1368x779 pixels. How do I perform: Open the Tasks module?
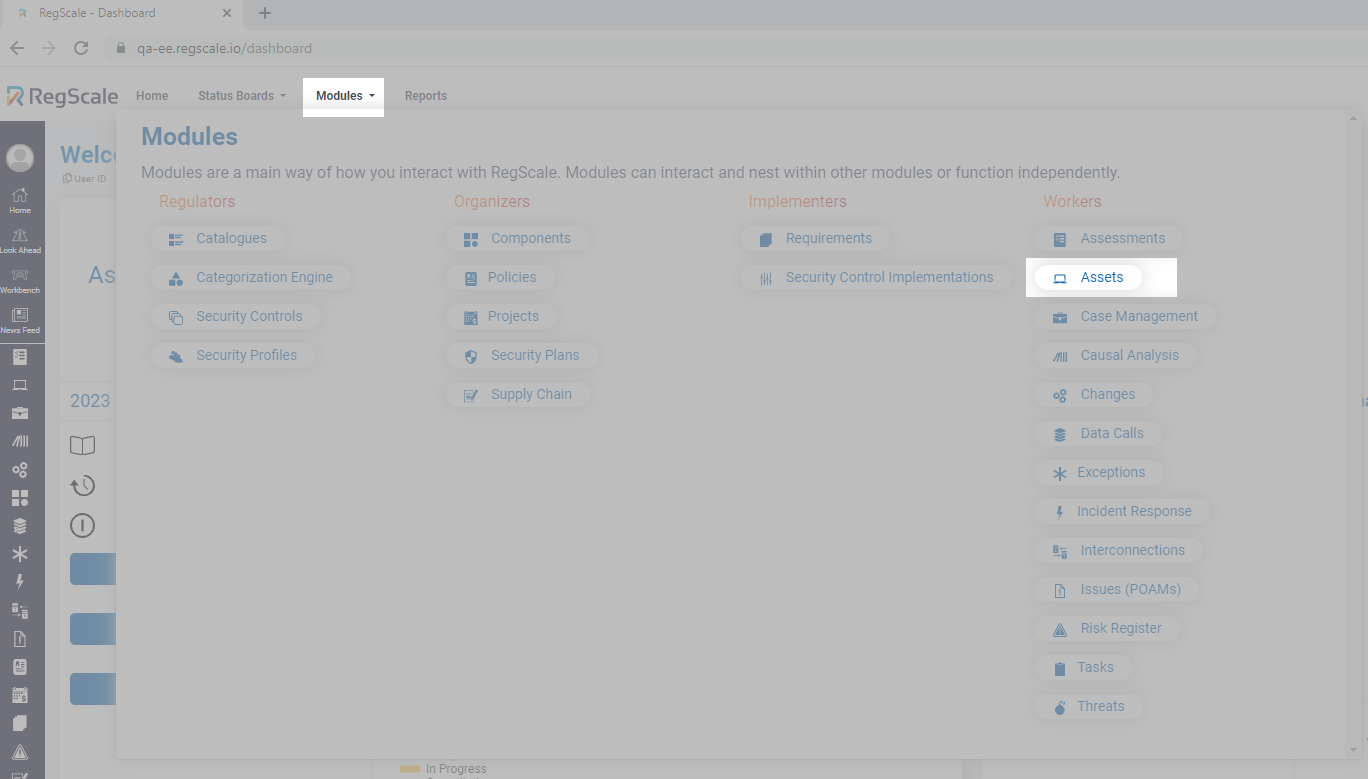(1084, 668)
